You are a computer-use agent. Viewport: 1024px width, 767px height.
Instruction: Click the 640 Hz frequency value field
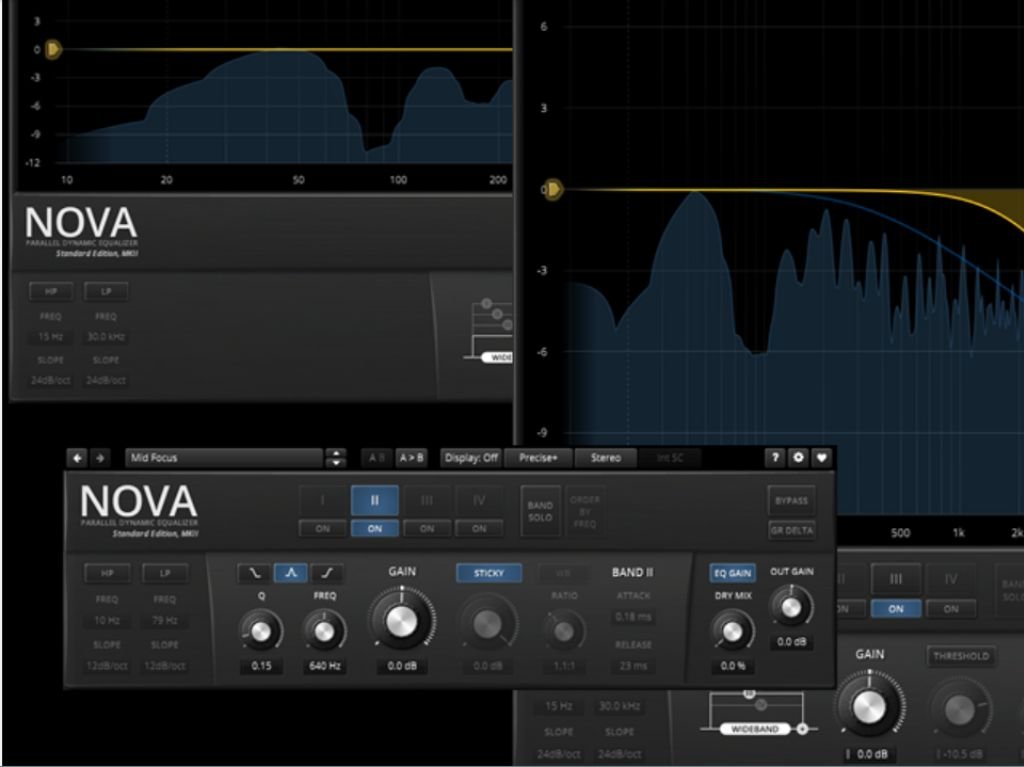[x=325, y=666]
